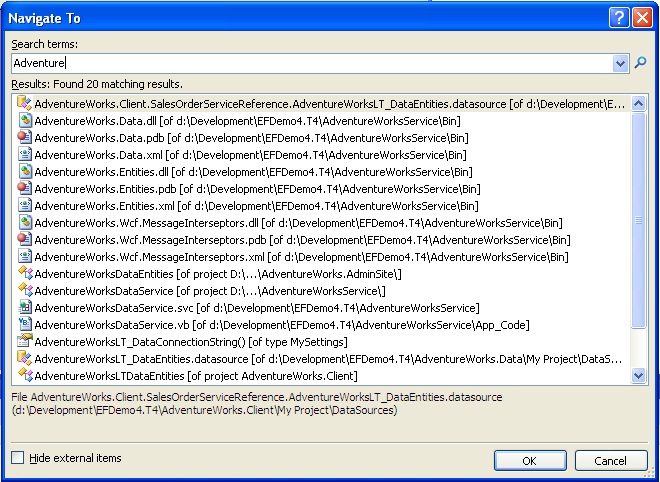Click the results scrollbar up arrow
Screen dimensions: 660x482
click(x=640, y=103)
